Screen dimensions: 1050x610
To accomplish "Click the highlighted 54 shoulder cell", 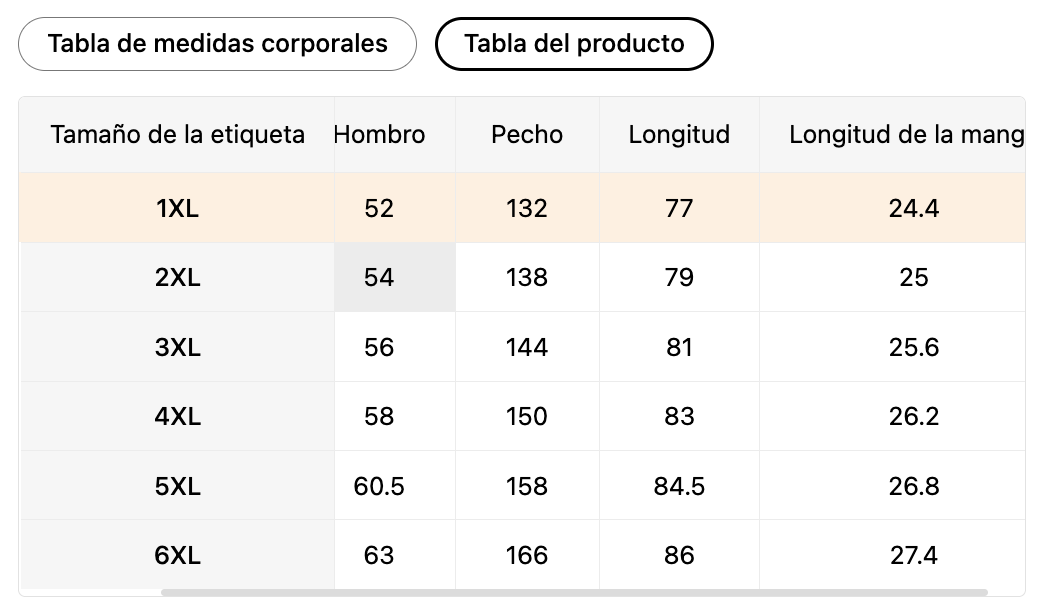I will click(395, 277).
